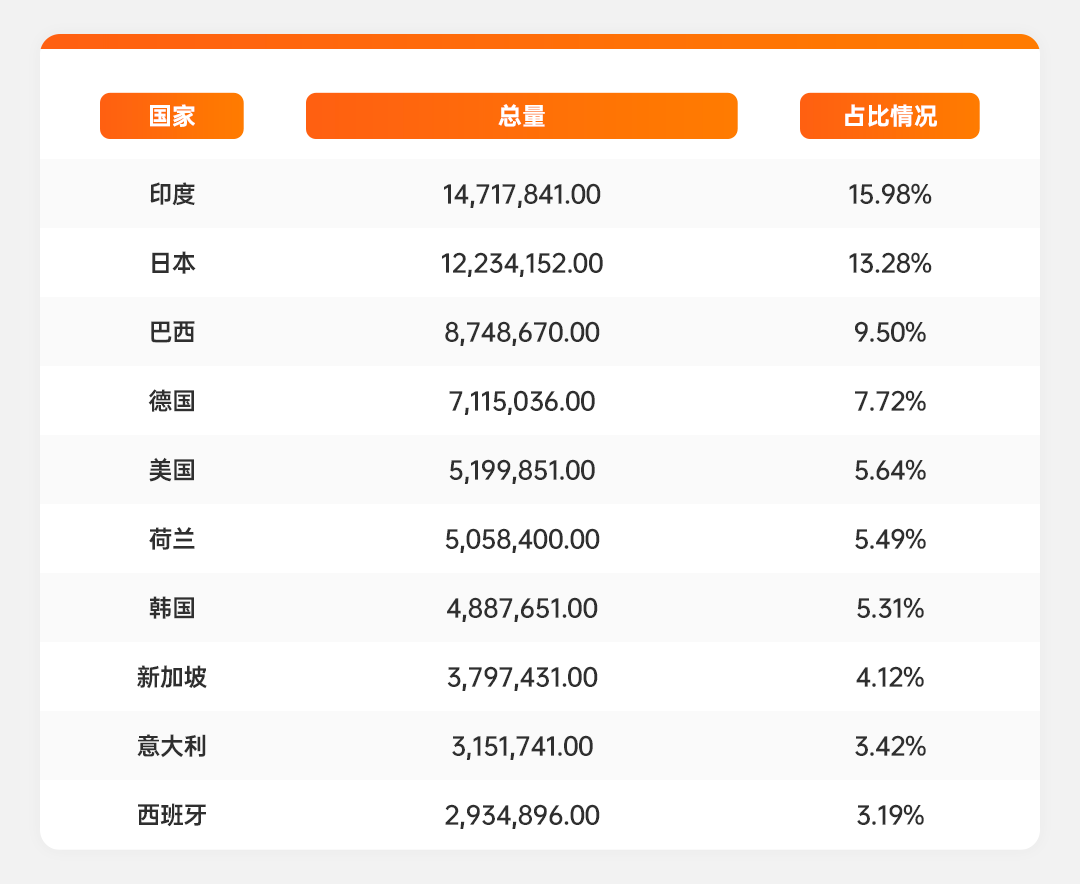Screen dimensions: 1080x884
Task: Click the 国家 column header
Action: point(172,116)
